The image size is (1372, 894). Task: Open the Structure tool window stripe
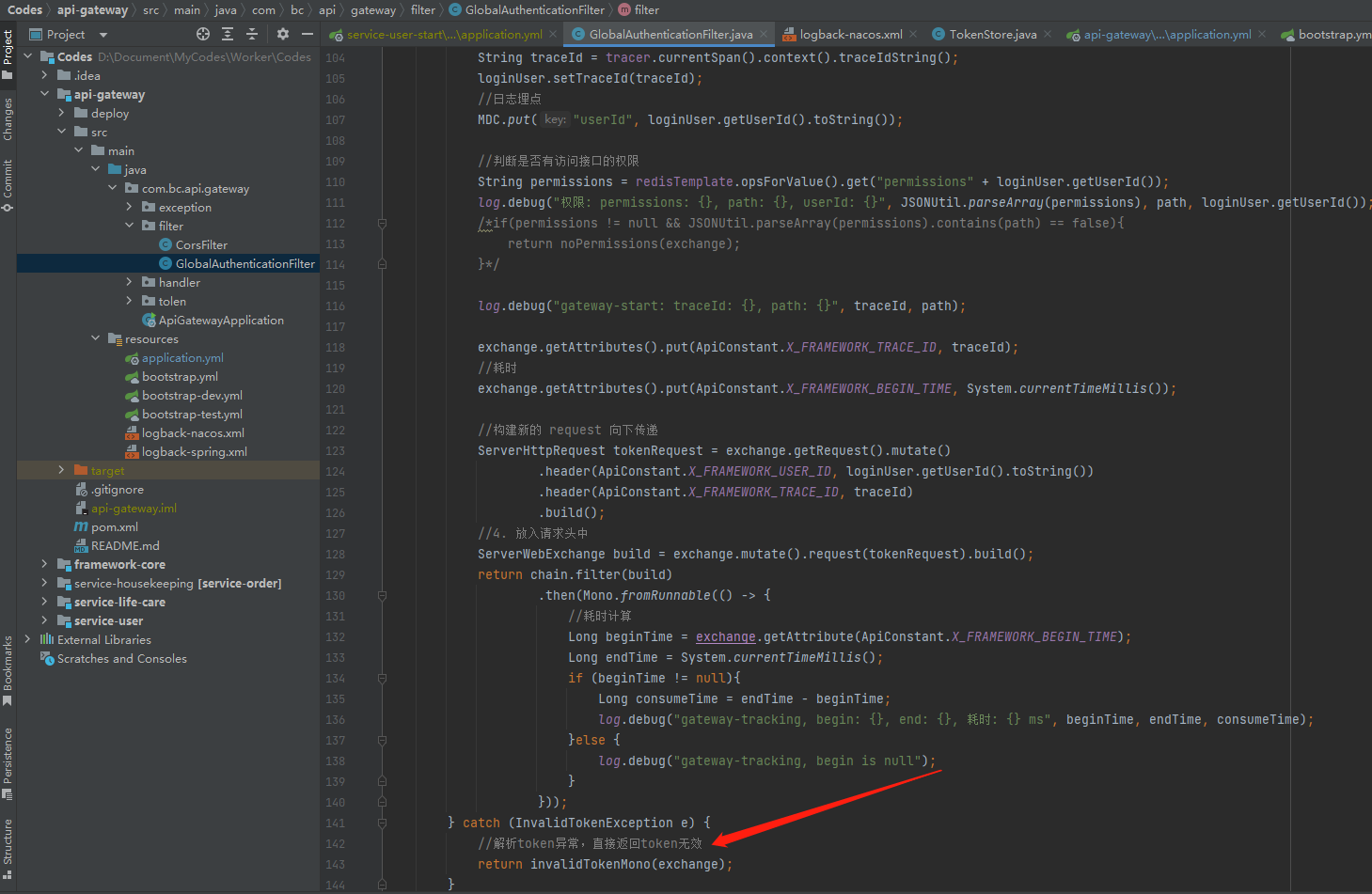coord(8,848)
